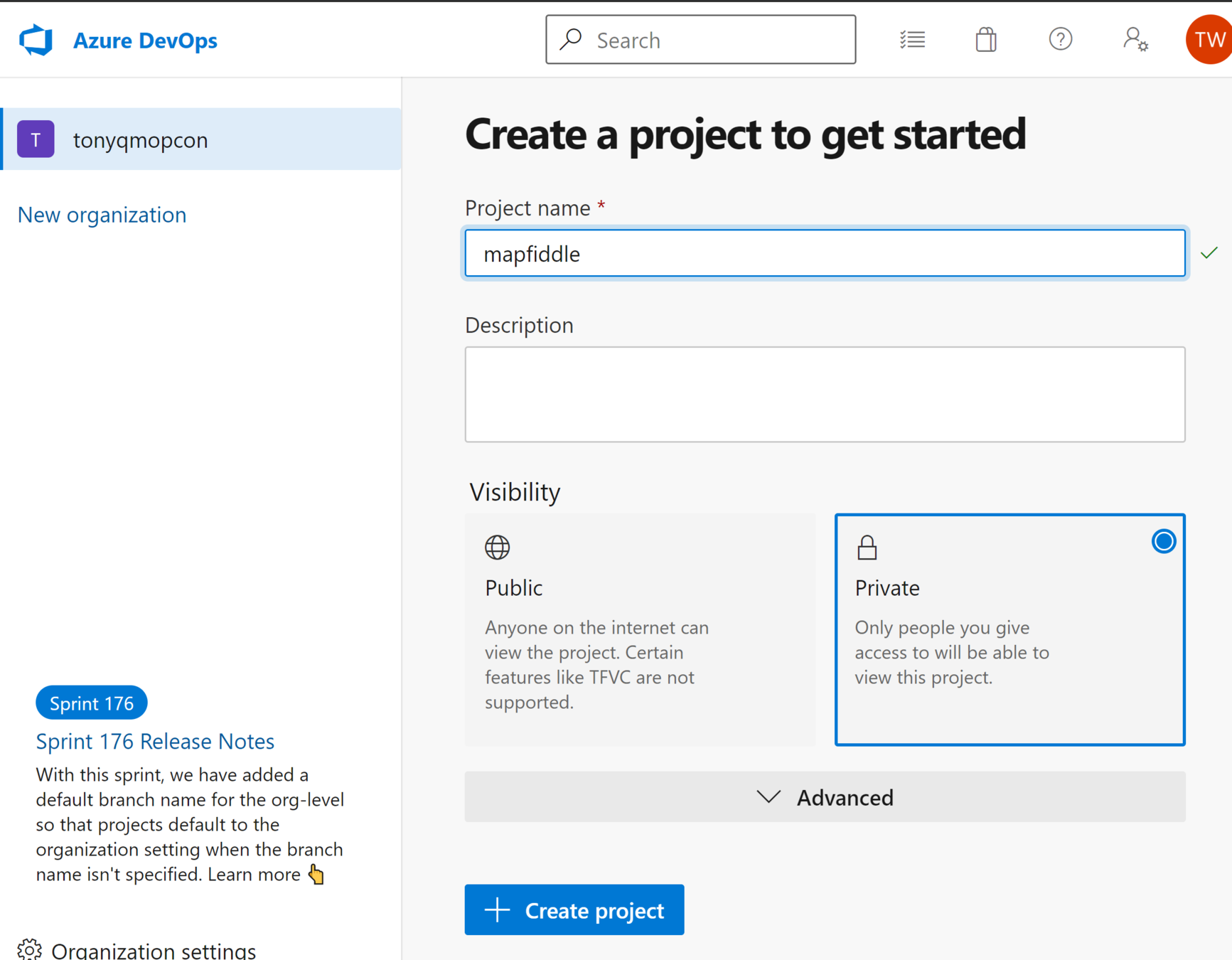Select the Private visibility radio button
Image resolution: width=1232 pixels, height=960 pixels.
[1163, 542]
